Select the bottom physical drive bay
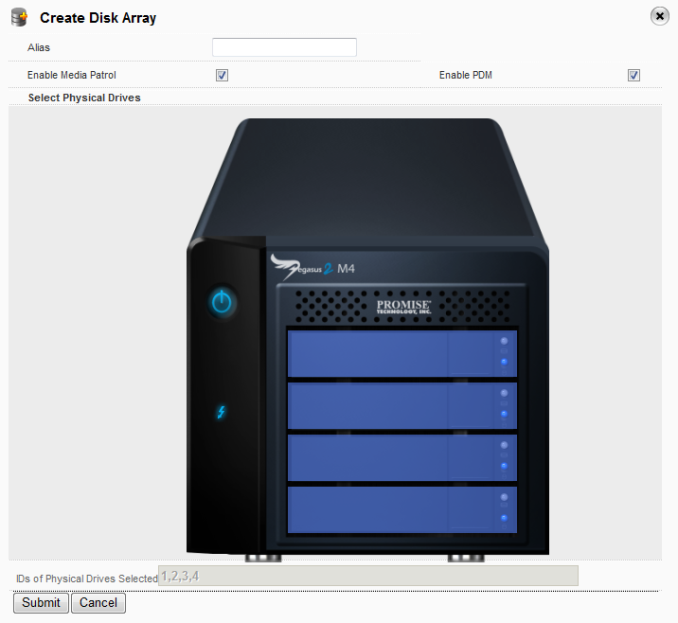Image resolution: width=678 pixels, height=623 pixels. pyautogui.click(x=402, y=510)
